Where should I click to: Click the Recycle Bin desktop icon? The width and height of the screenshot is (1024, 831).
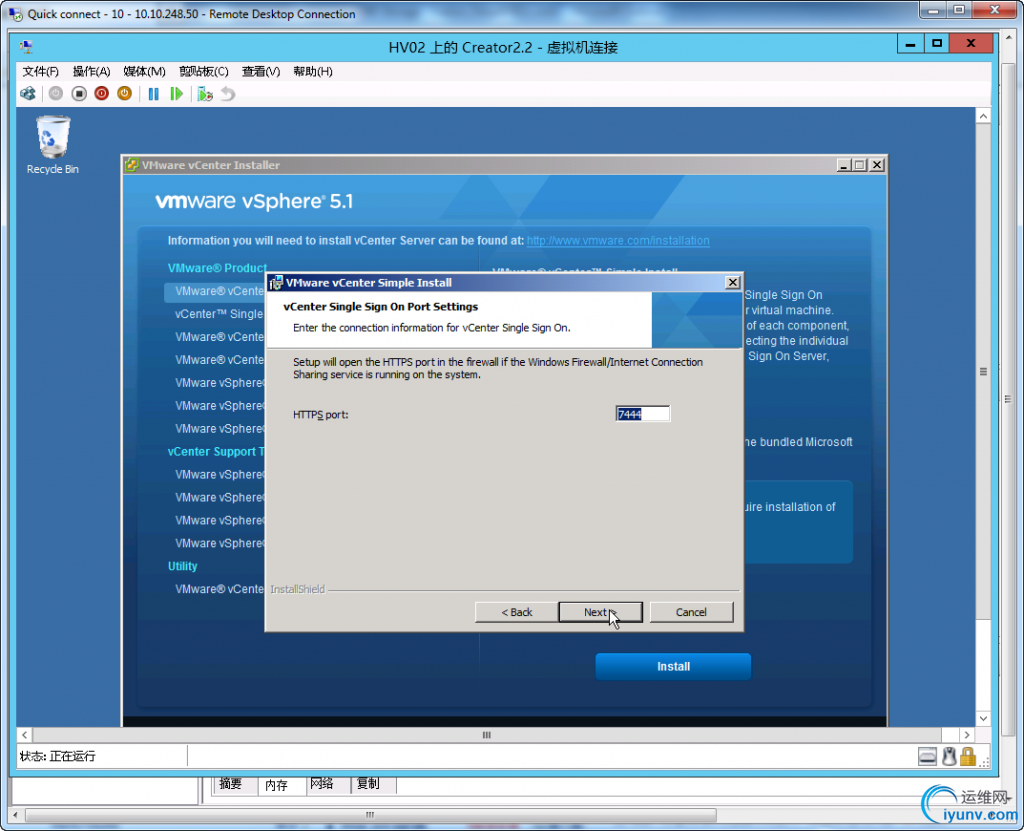tap(52, 145)
